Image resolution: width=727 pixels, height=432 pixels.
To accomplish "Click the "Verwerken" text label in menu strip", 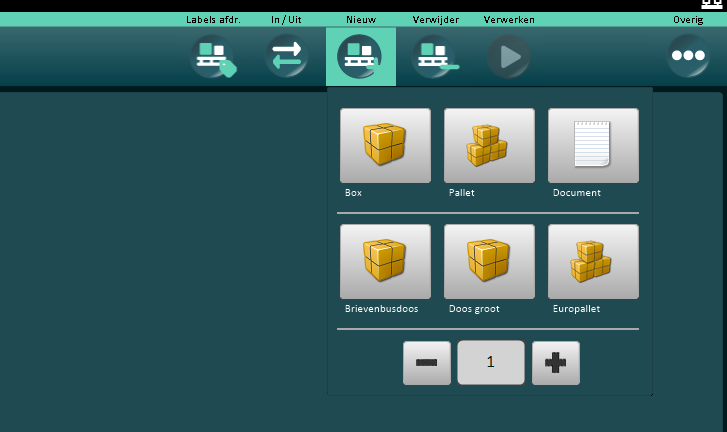I will click(509, 19).
